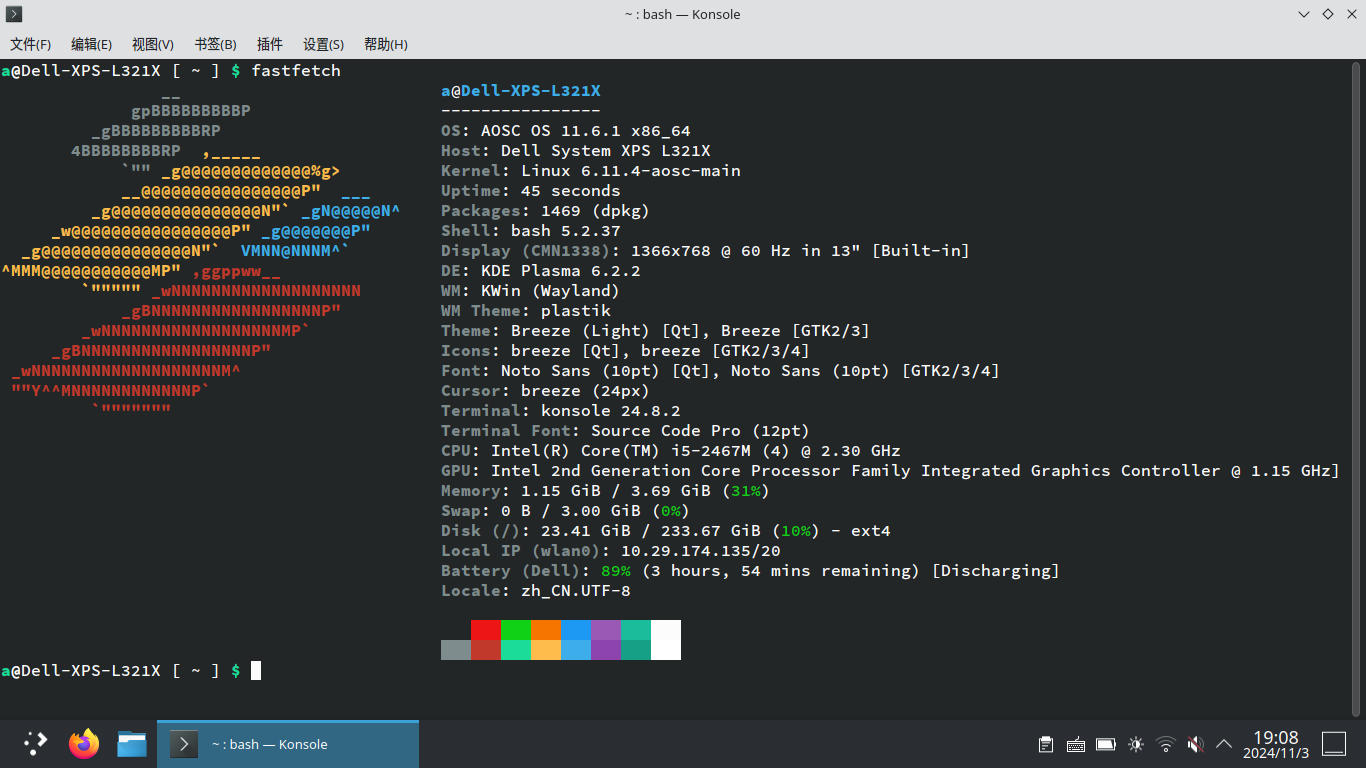This screenshot has width=1366, height=768.
Task: Click 'WM Theme: plastik'
Action: [x=526, y=311]
